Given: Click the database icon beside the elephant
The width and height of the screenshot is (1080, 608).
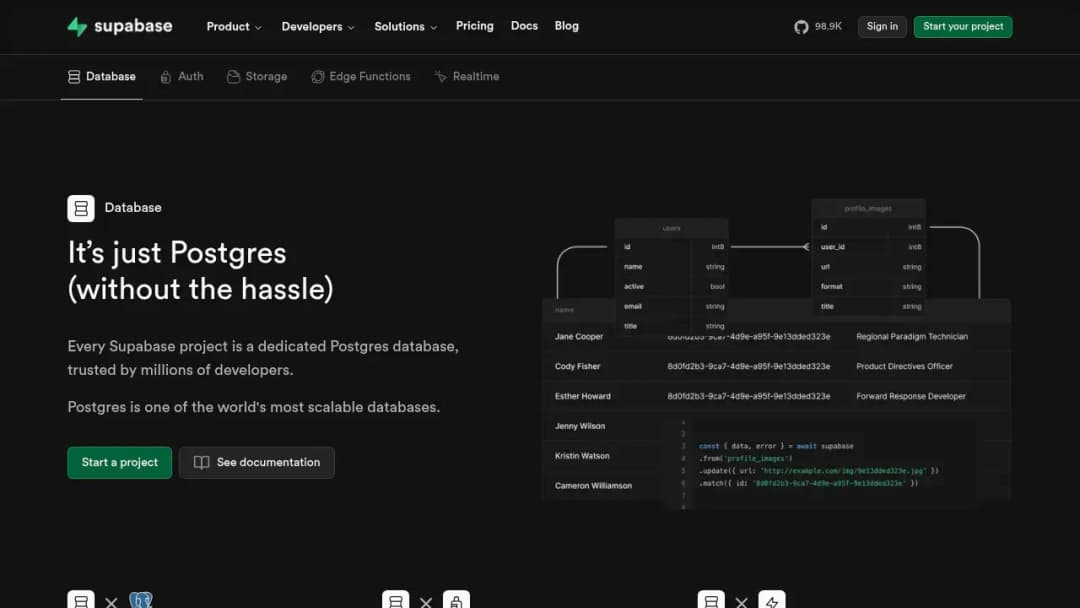Looking at the screenshot, I should (81, 600).
